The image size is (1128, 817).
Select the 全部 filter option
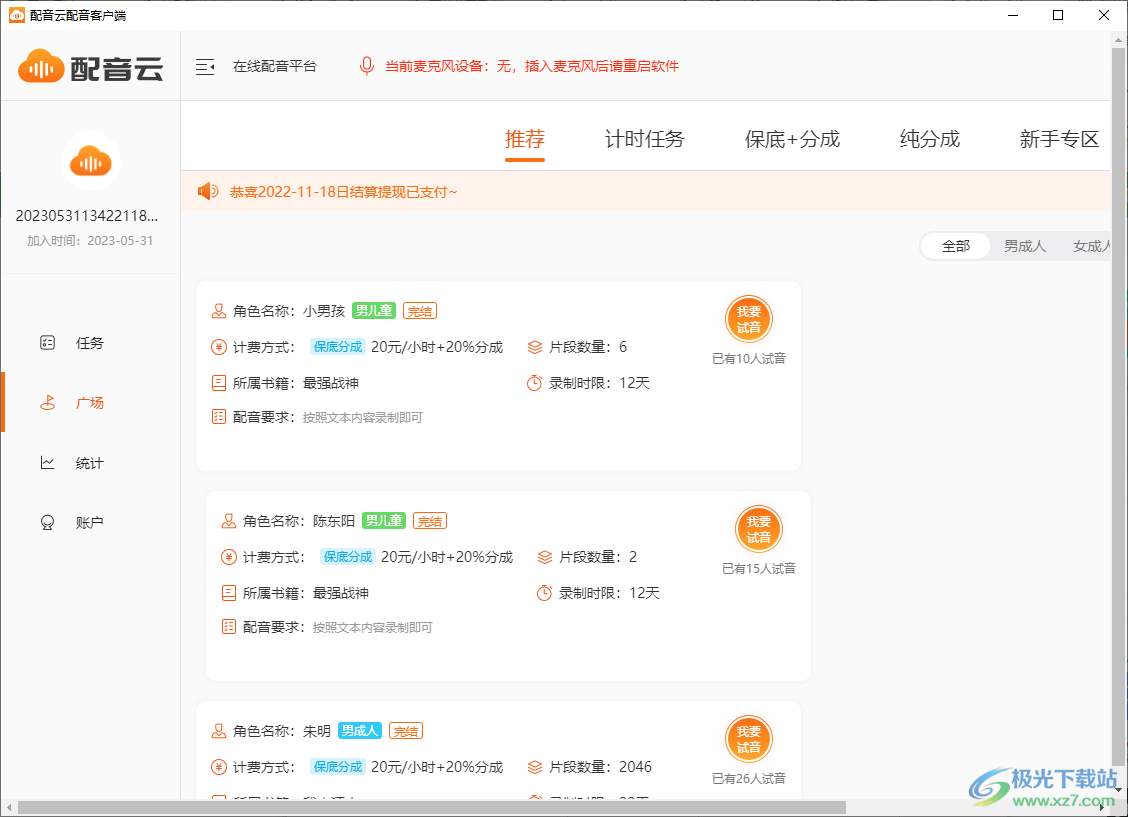pos(955,245)
